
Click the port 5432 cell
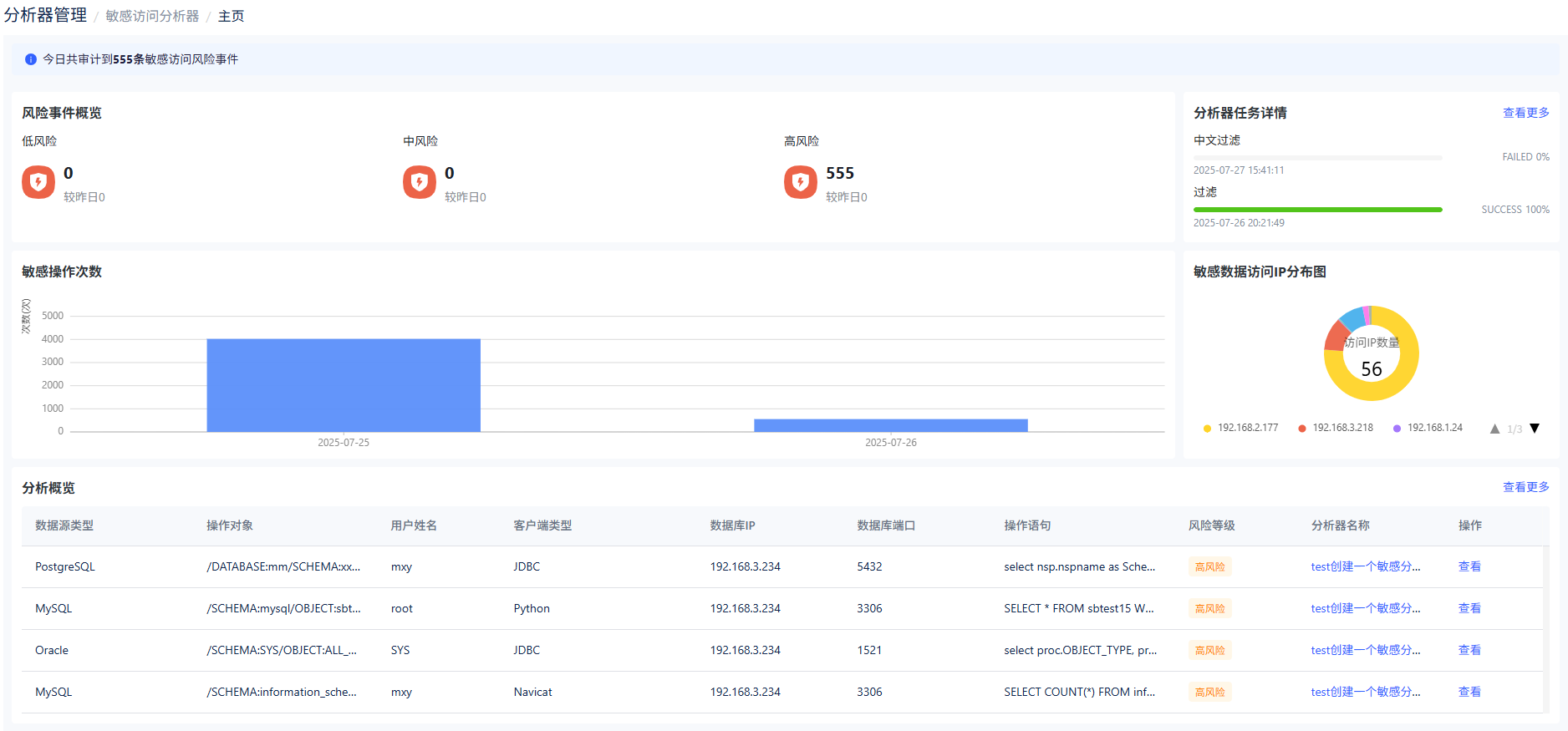pyautogui.click(x=869, y=566)
